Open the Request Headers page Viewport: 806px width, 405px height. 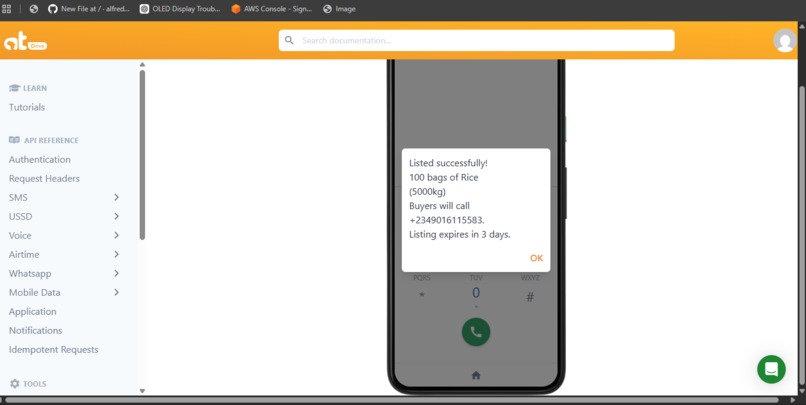tap(44, 178)
